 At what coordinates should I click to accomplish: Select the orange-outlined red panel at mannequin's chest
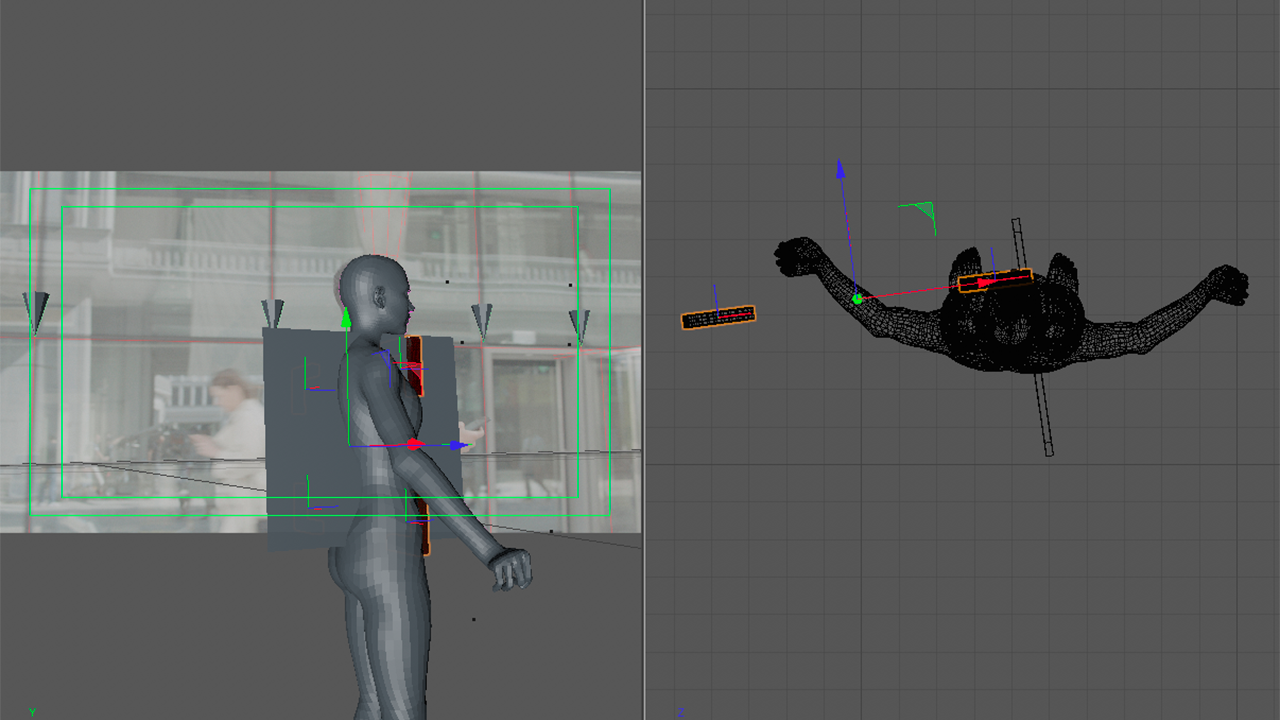click(x=414, y=365)
